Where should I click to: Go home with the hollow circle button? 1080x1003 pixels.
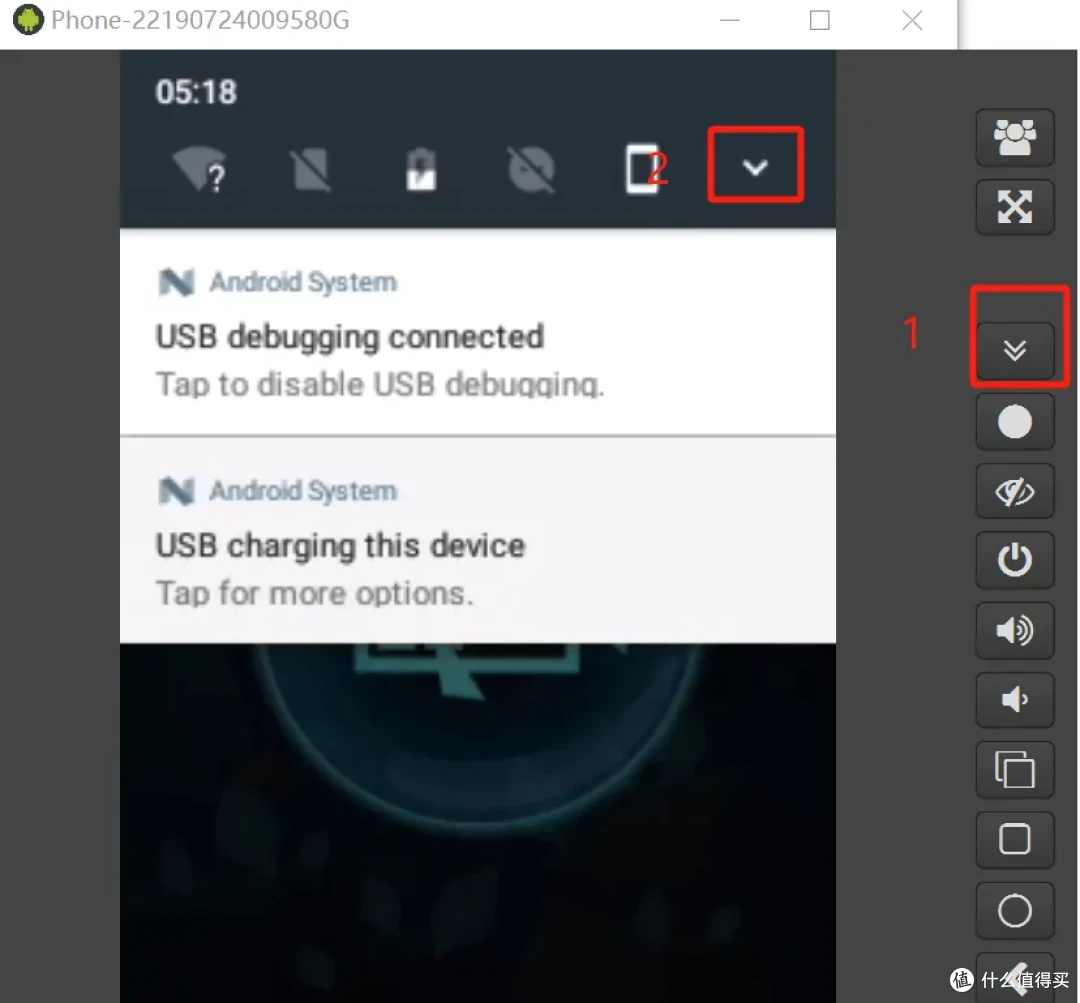point(1015,911)
